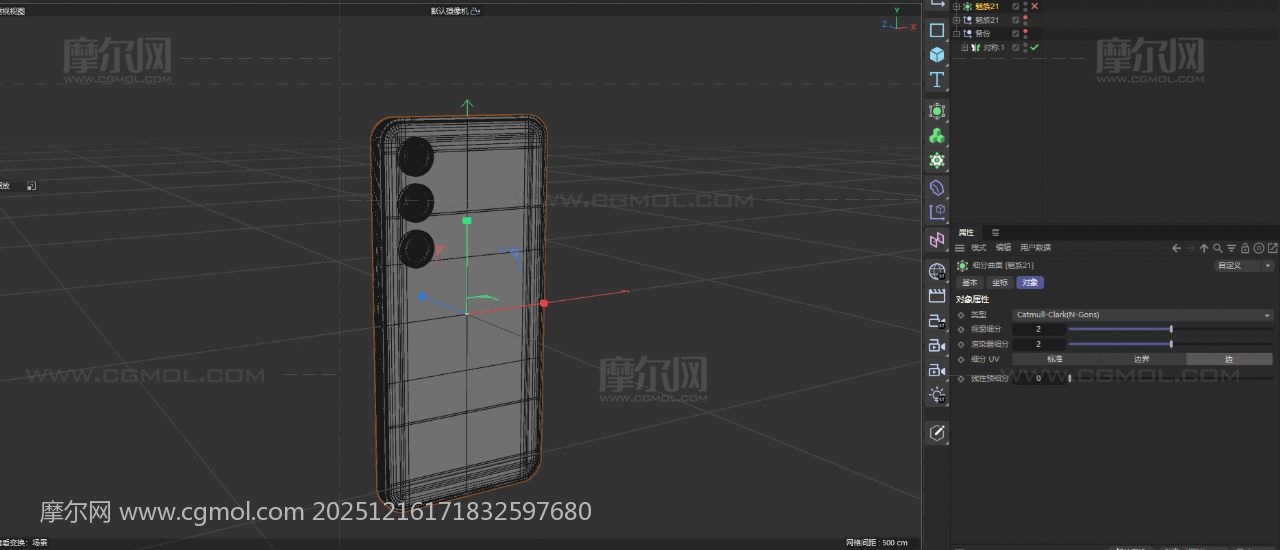Switch to the 层 tab

pyautogui.click(x=995, y=233)
